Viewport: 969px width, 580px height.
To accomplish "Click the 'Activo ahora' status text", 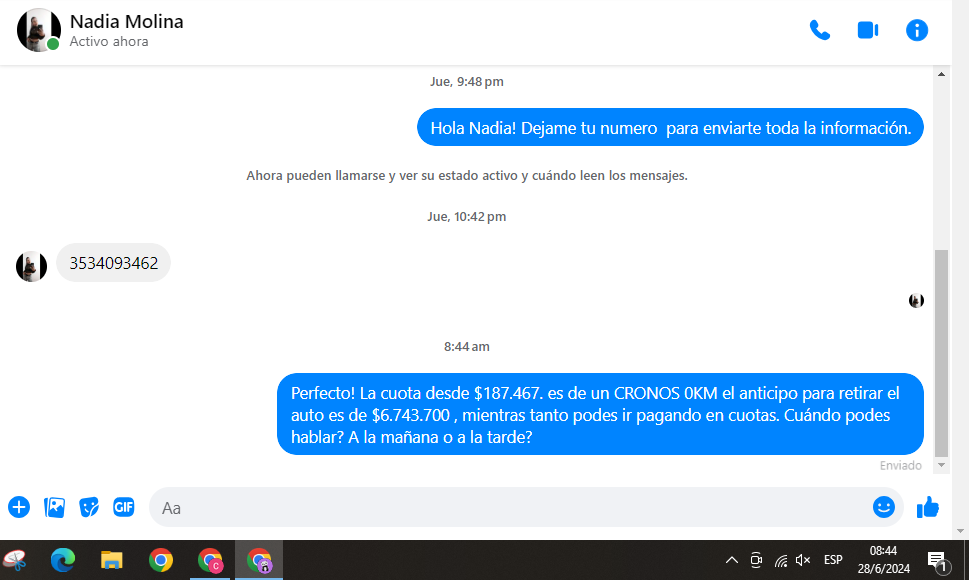I will [x=109, y=41].
